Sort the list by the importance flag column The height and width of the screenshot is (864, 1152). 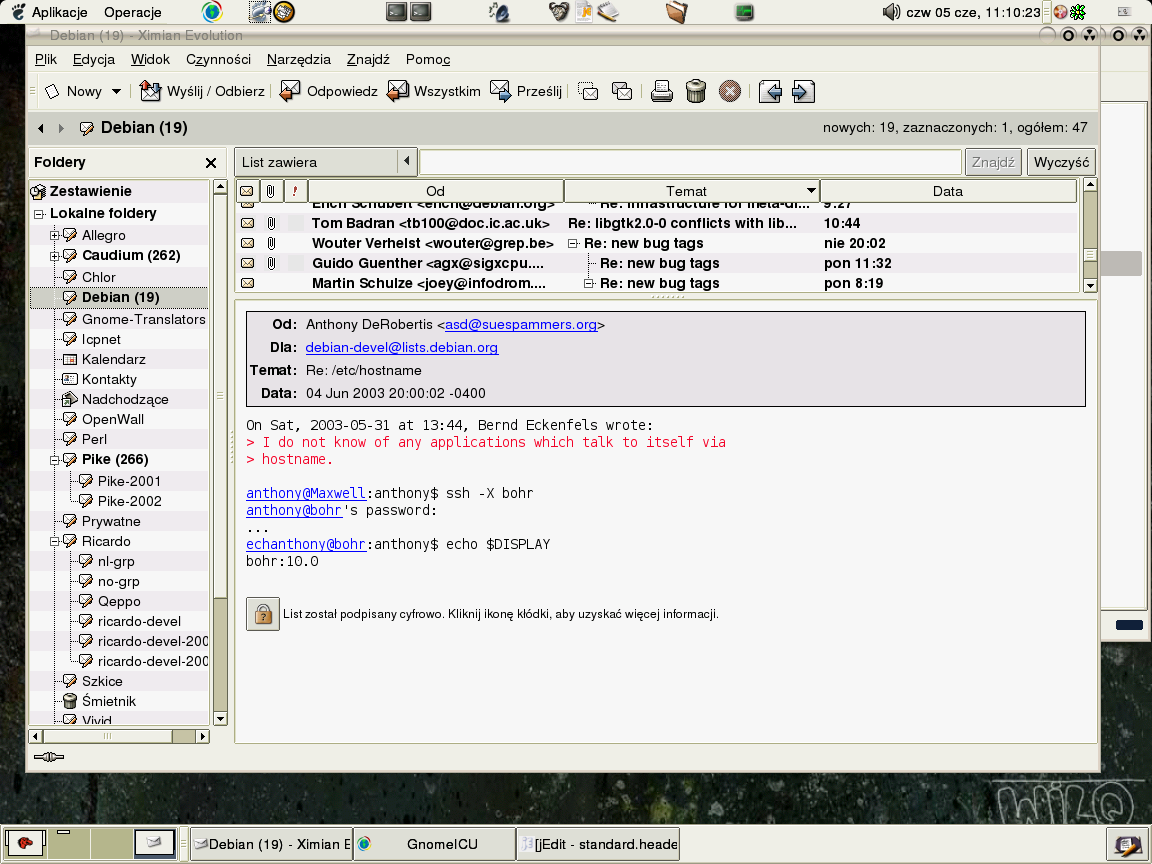(295, 191)
